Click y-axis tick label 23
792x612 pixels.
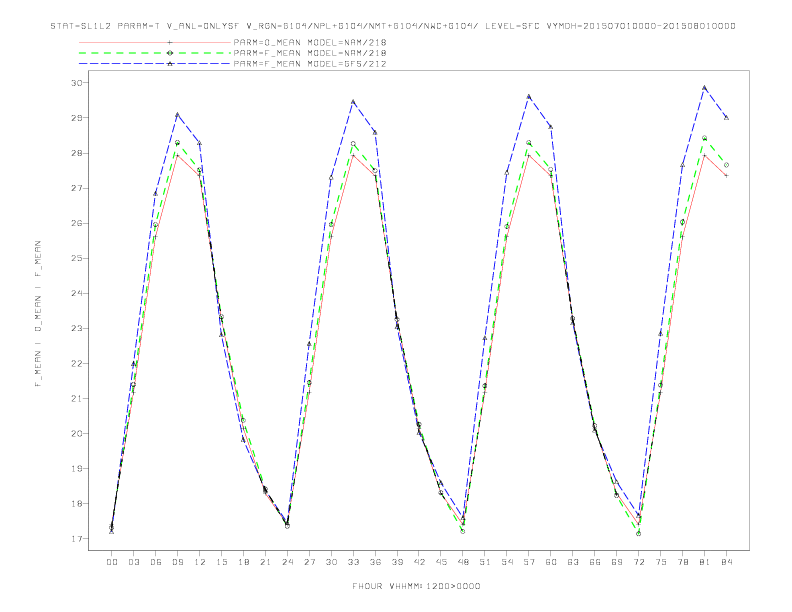77,328
